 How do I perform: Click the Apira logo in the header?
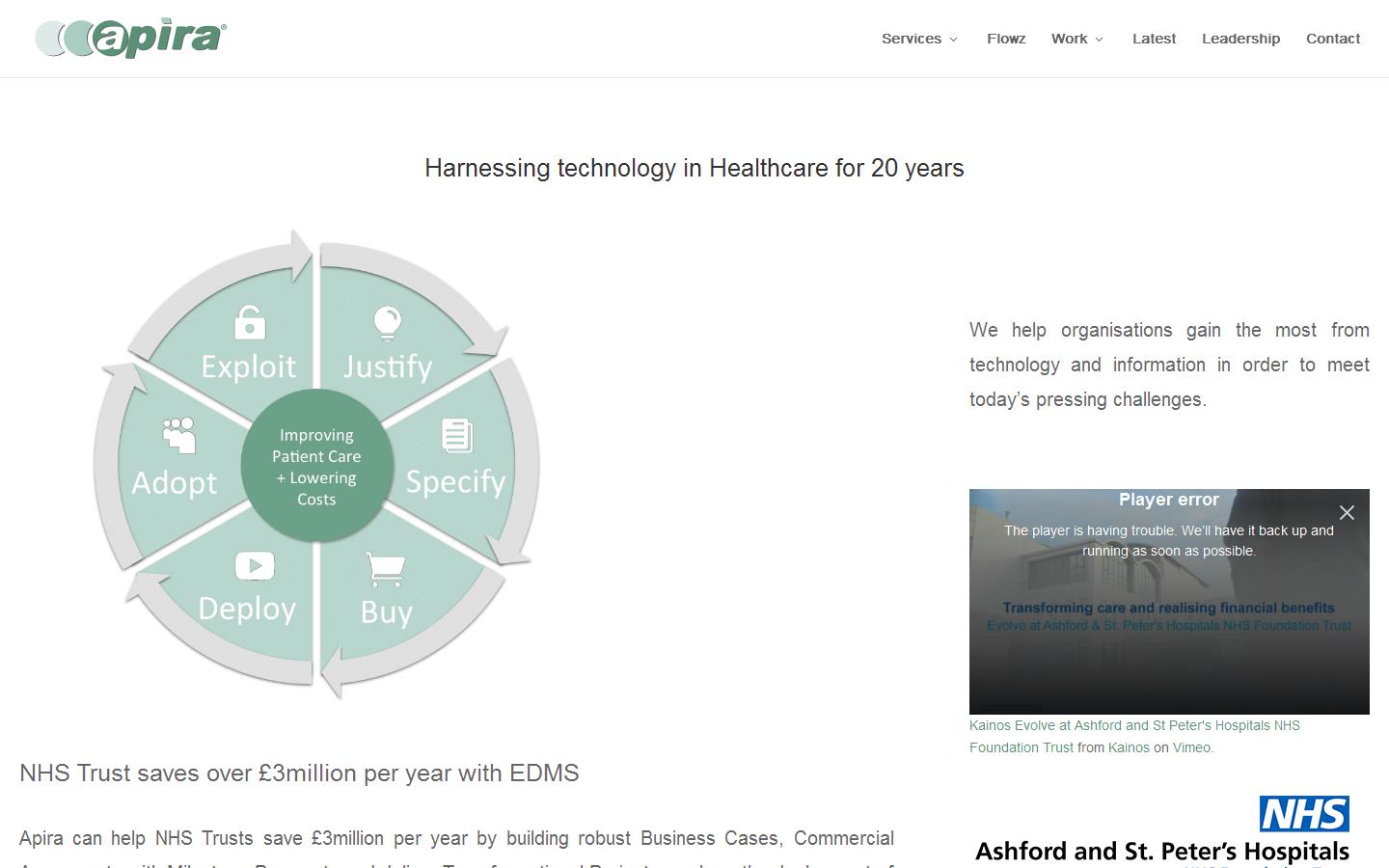pyautogui.click(x=128, y=37)
